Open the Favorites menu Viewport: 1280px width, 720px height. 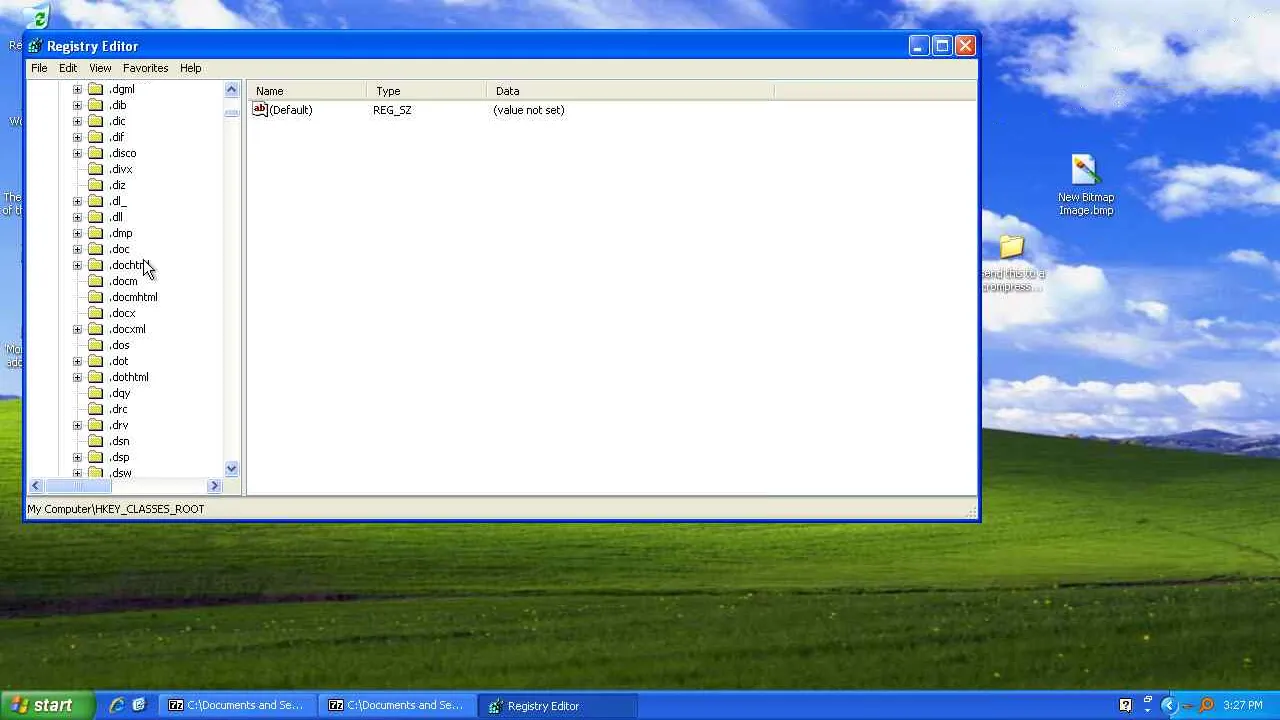pos(145,68)
